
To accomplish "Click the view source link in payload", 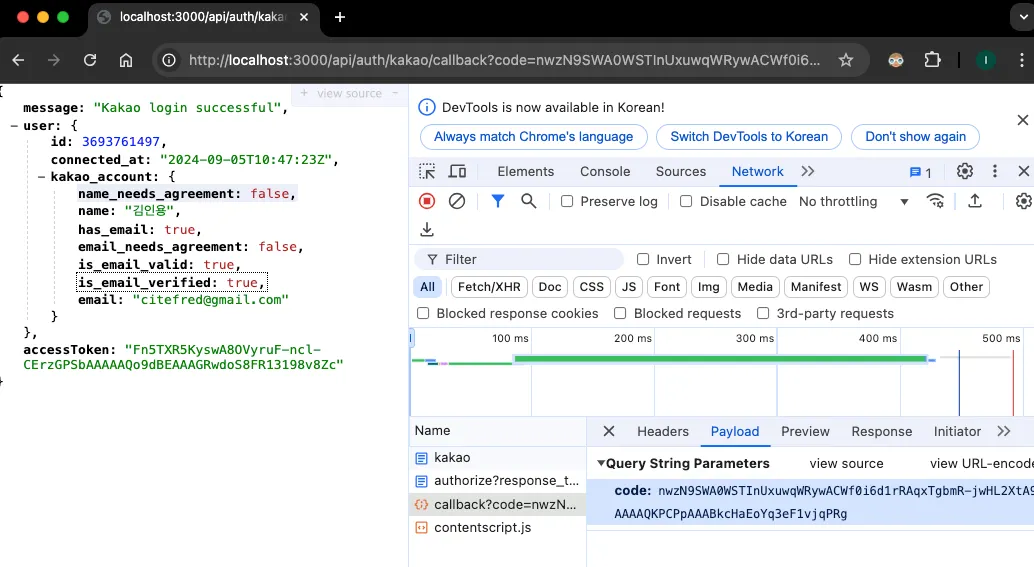I will point(846,464).
